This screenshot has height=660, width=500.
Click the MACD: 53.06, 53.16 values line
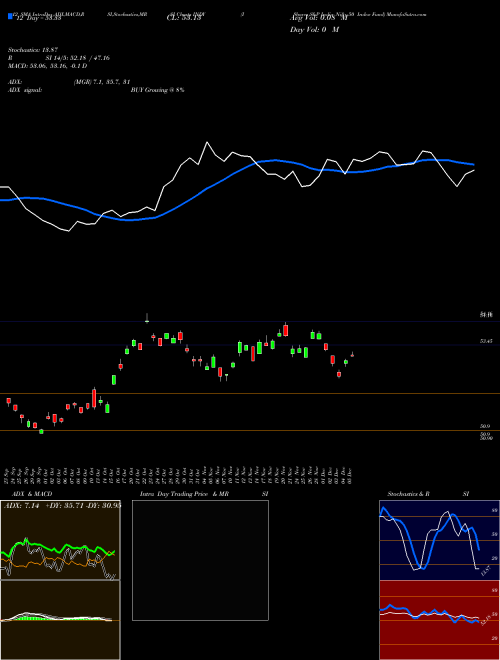click(47, 66)
